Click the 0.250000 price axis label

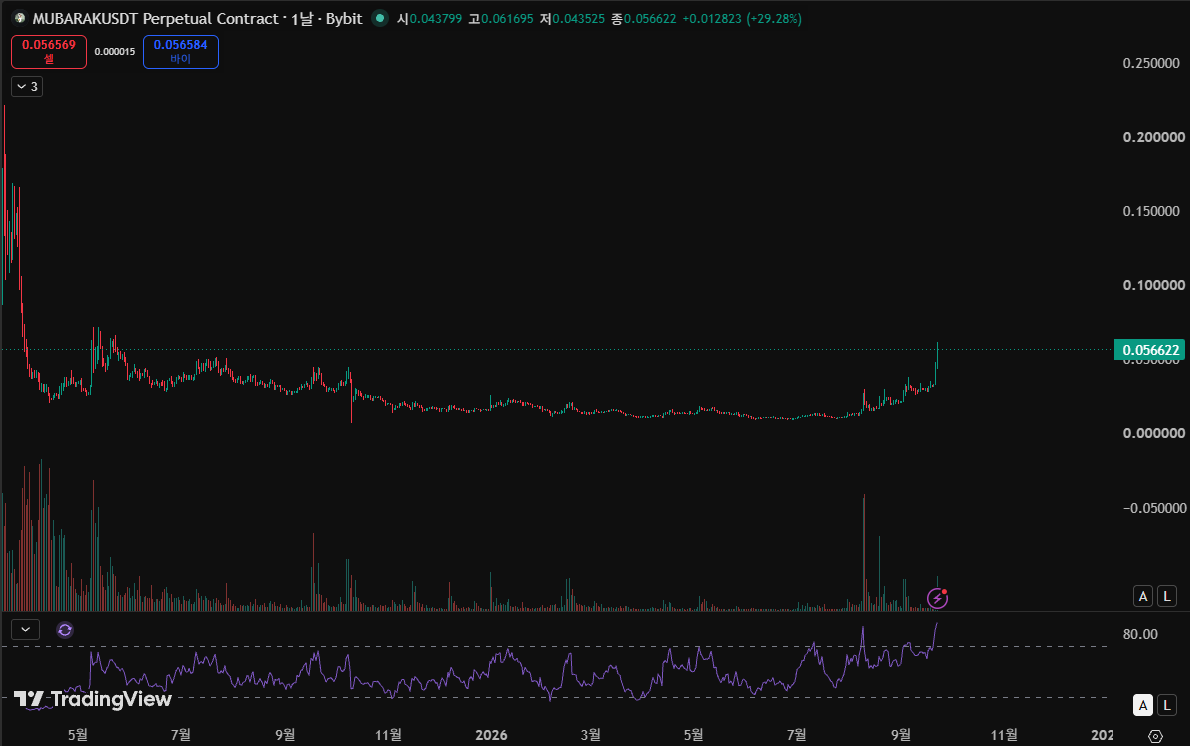(1151, 63)
